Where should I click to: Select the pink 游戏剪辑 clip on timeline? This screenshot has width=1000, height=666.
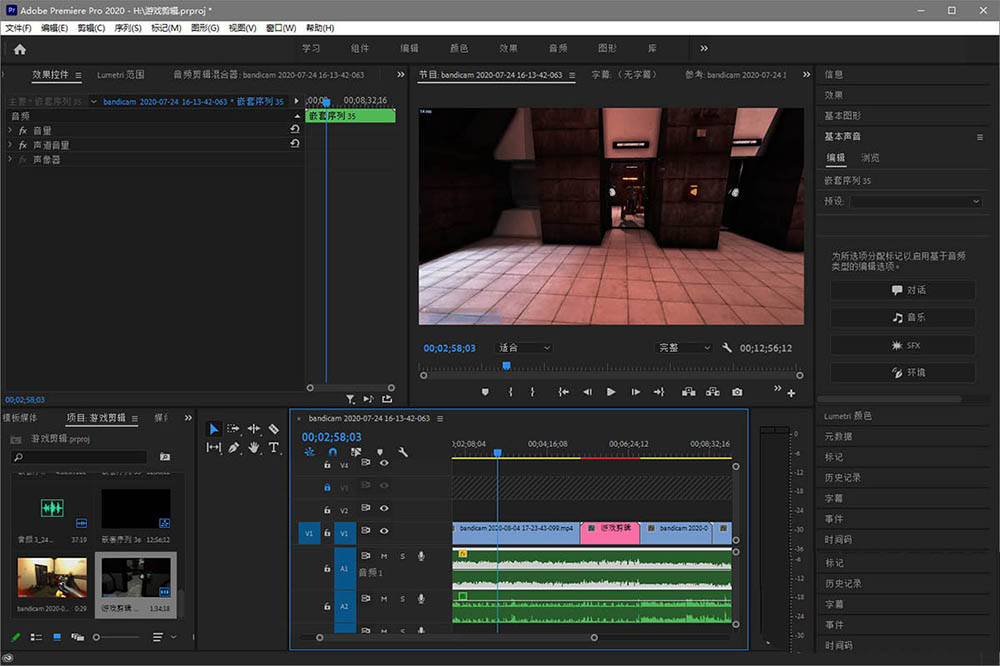coord(610,533)
